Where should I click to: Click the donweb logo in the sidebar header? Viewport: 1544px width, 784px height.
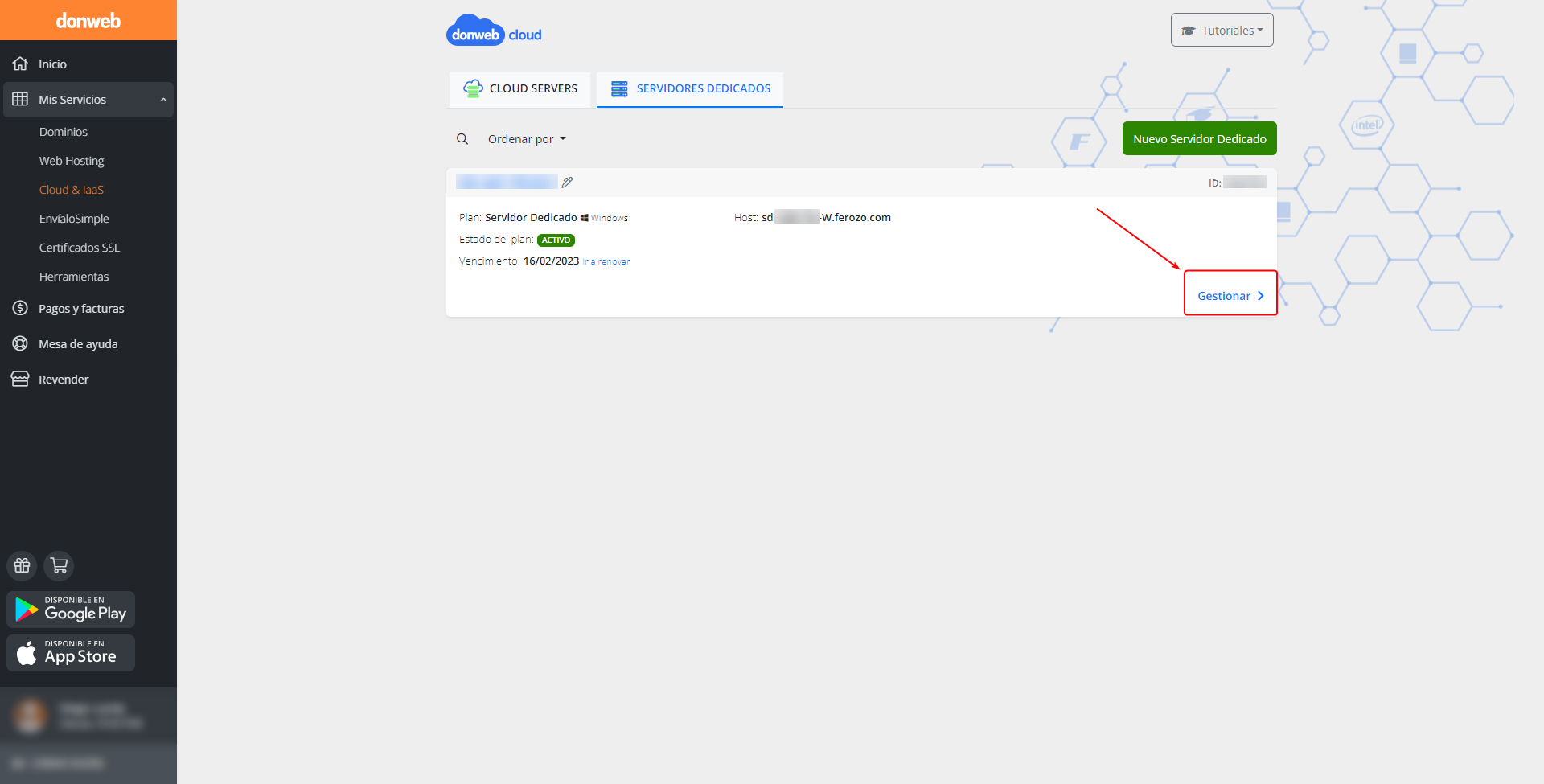pos(88,21)
